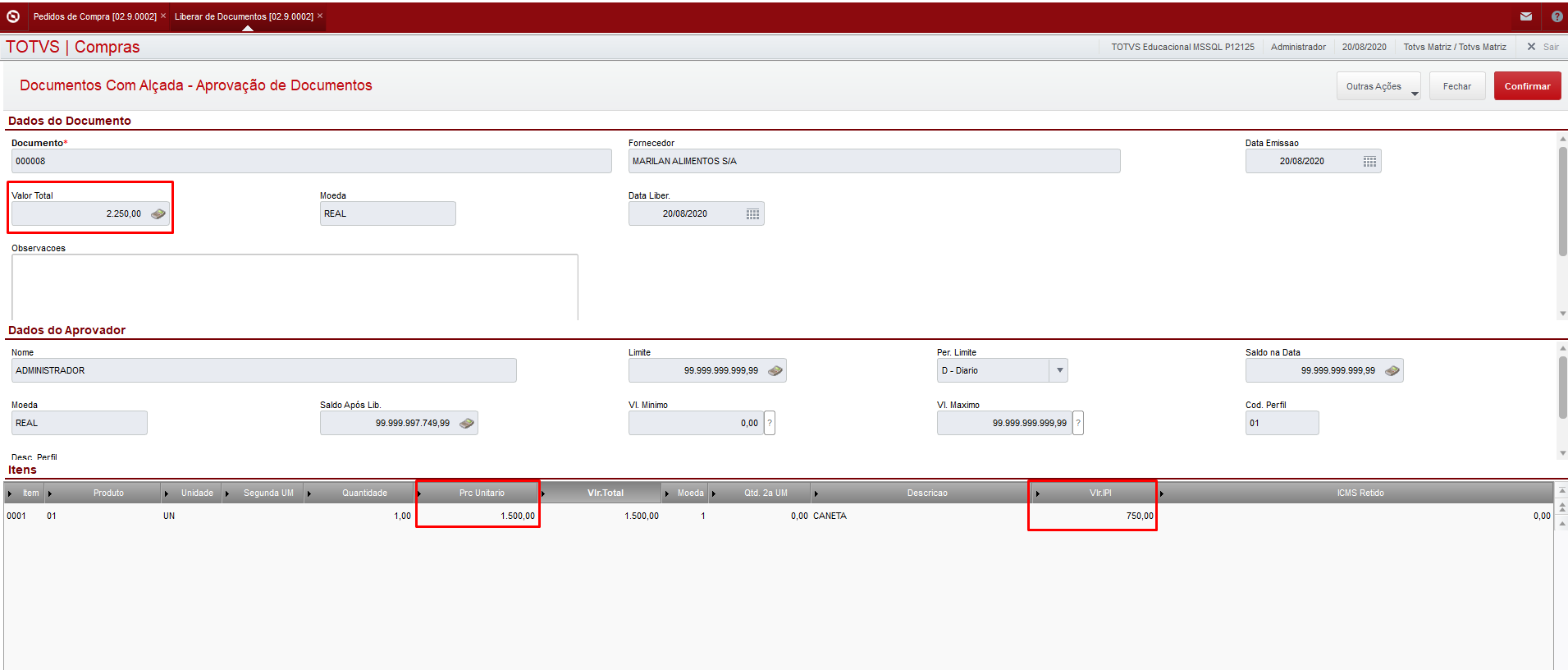Click the Confirmar button
The width and height of the screenshot is (1568, 670).
(1527, 86)
